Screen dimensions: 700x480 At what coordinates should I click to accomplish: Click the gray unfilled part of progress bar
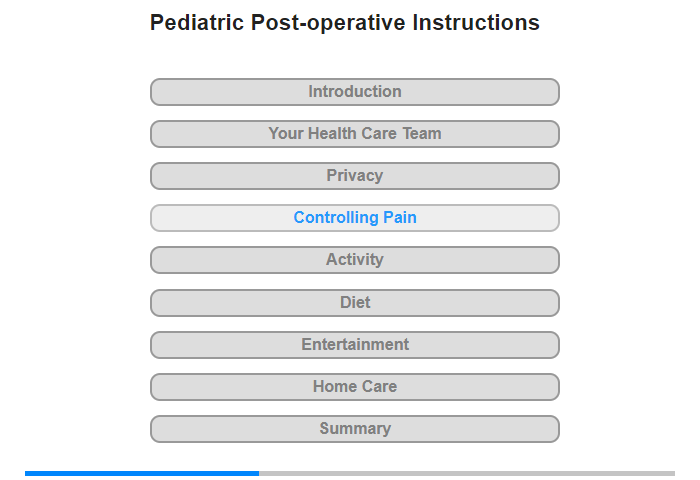click(x=467, y=473)
